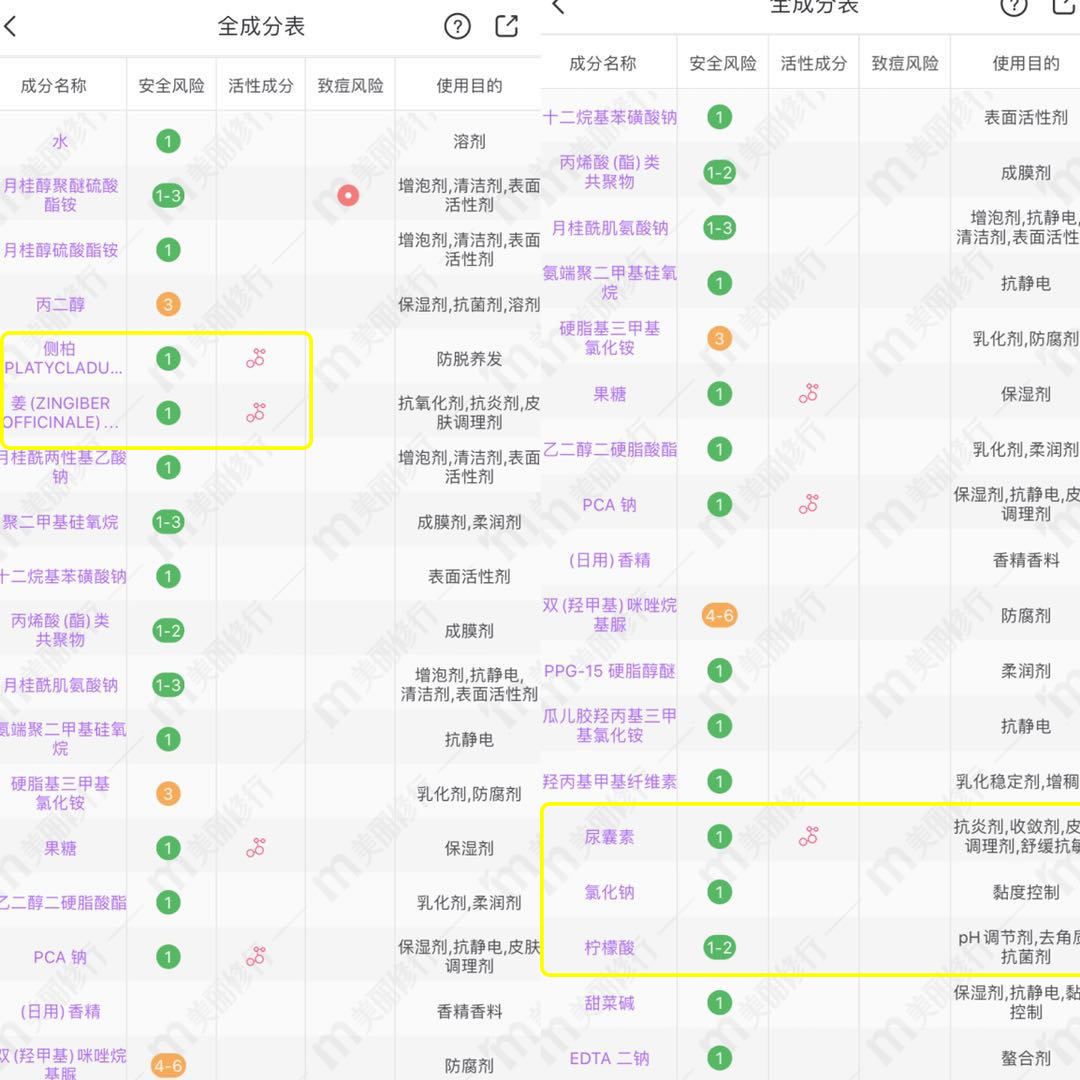The image size is (1080, 1080).
Task: Click the acne risk dot for 月桂醇聚醚硫酸酯铵
Action: click(x=347, y=195)
